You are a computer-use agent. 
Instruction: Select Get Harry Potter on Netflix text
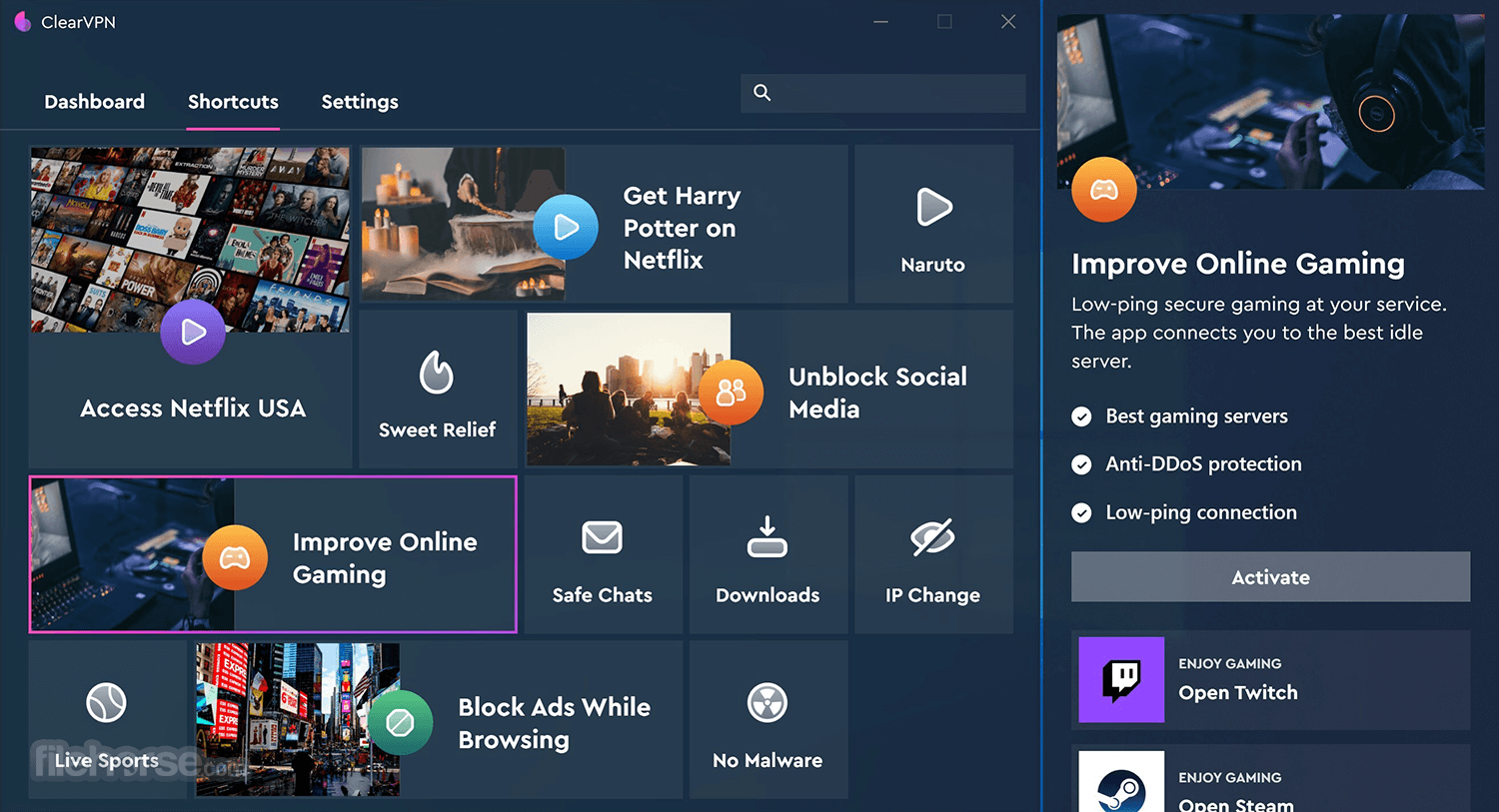click(682, 228)
